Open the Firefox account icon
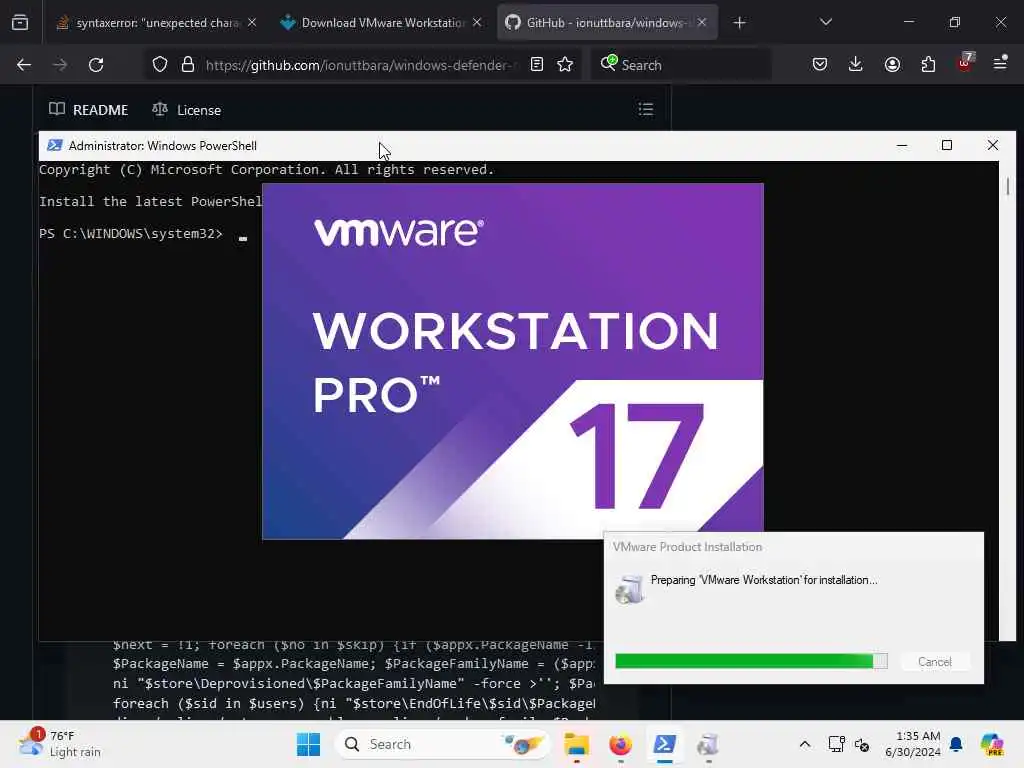This screenshot has height=768, width=1024. pyautogui.click(x=892, y=65)
